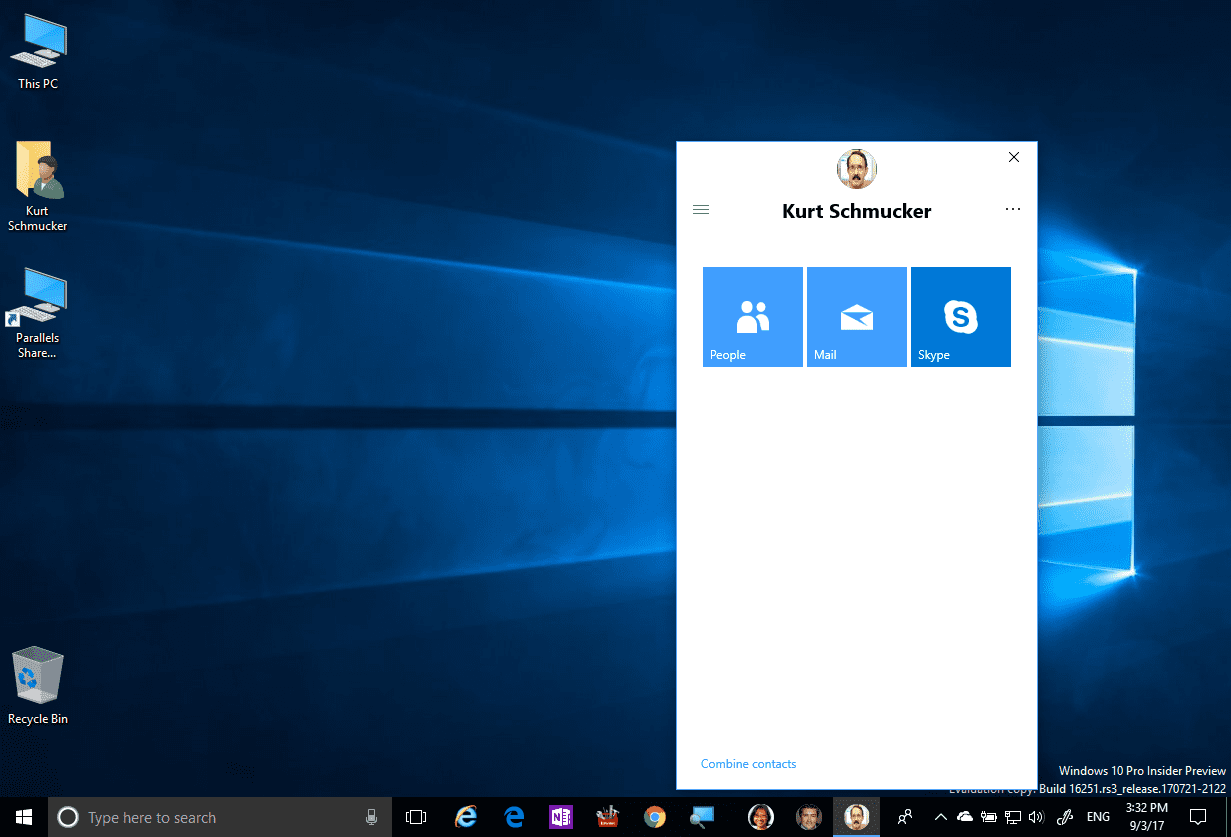Open the second pinned contact on taskbar
Viewport: 1231px width, 837px height.
click(809, 817)
